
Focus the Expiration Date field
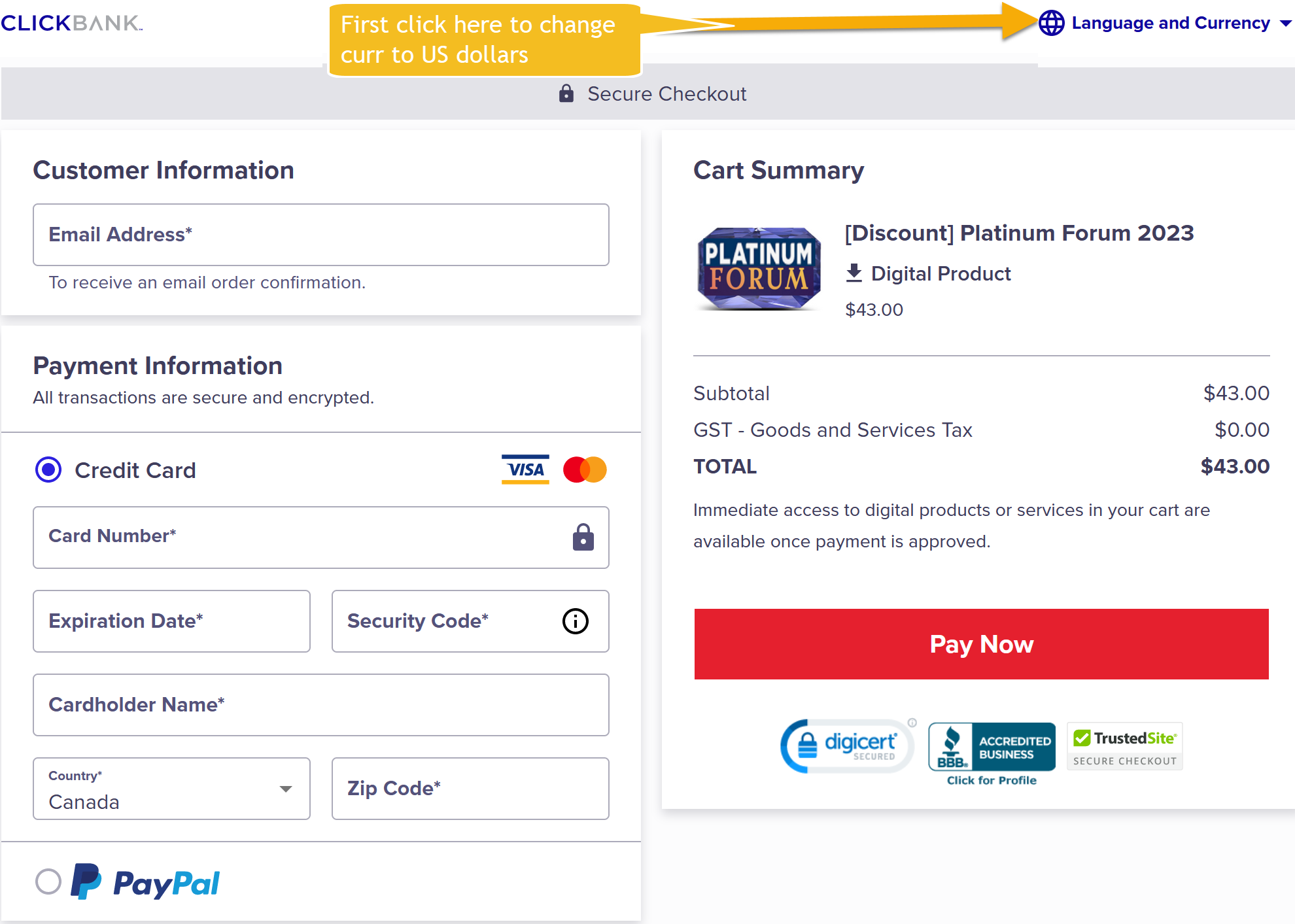point(171,621)
